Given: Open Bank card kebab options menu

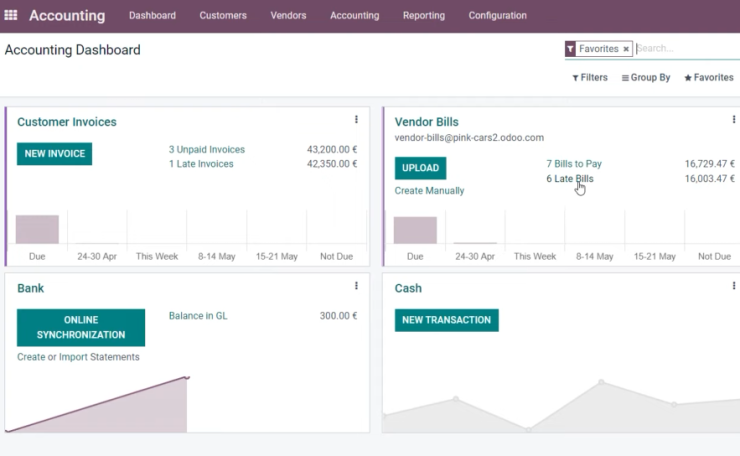Looking at the screenshot, I should click(356, 286).
